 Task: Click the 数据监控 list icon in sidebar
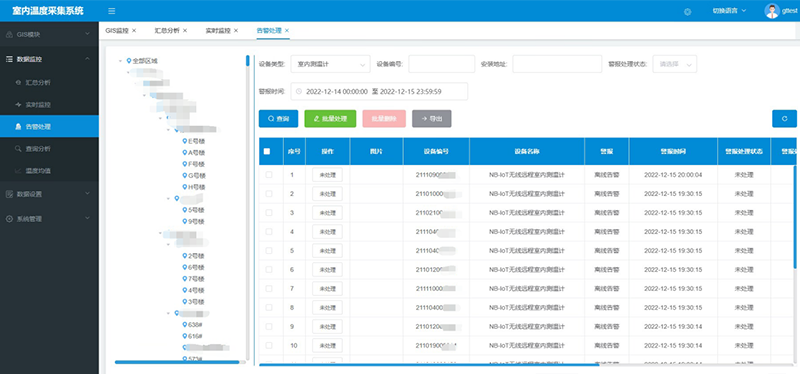point(9,59)
